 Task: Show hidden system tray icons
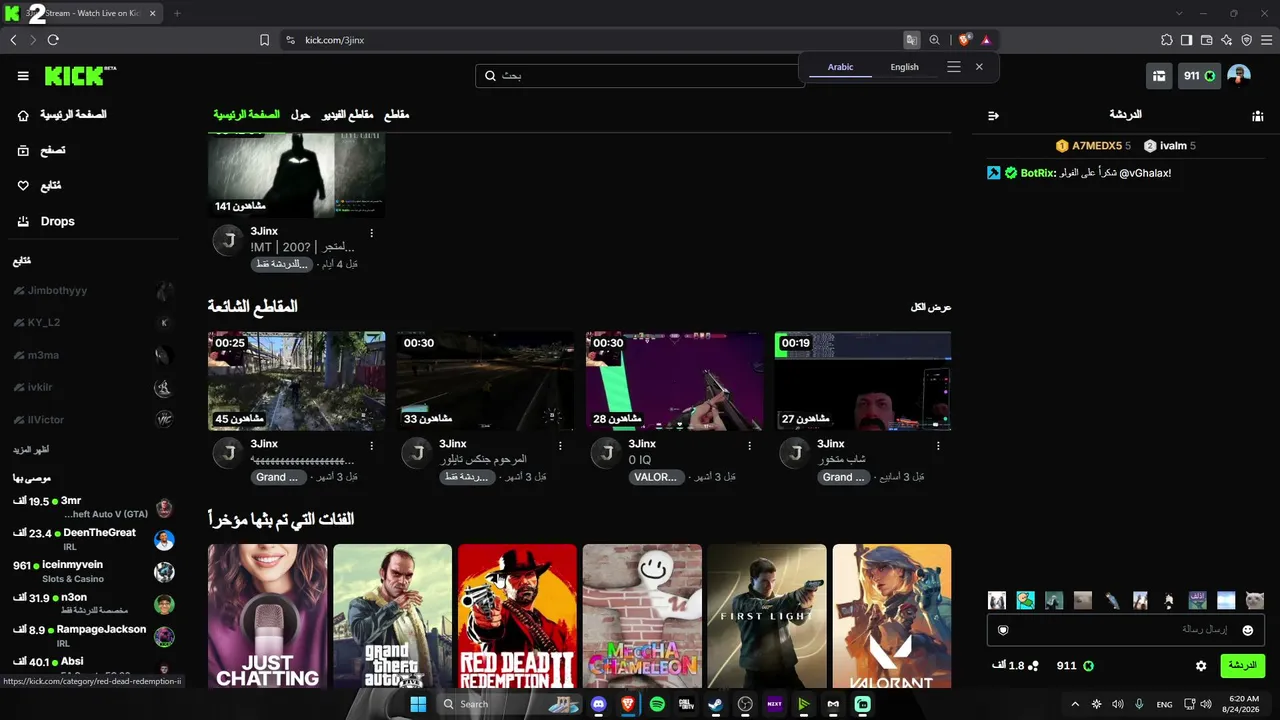[1075, 704]
